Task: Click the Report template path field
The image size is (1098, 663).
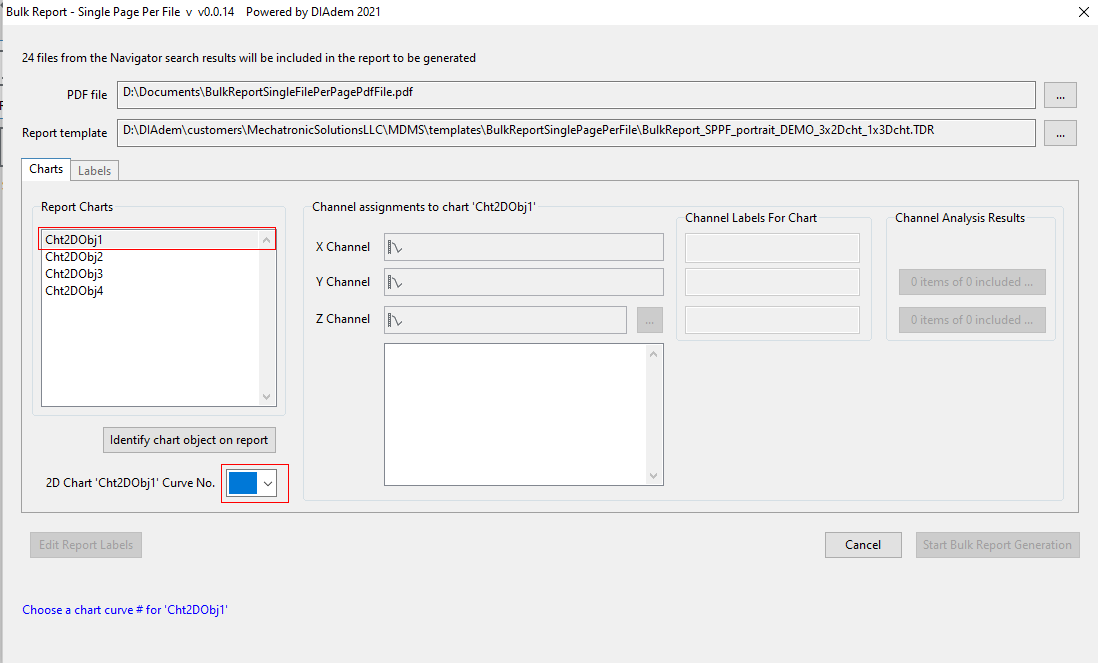Action: [x=575, y=132]
